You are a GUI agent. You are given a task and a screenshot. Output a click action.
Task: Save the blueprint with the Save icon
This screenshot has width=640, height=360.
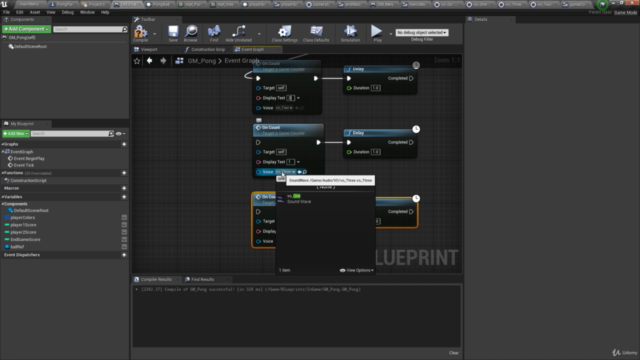tap(173, 33)
